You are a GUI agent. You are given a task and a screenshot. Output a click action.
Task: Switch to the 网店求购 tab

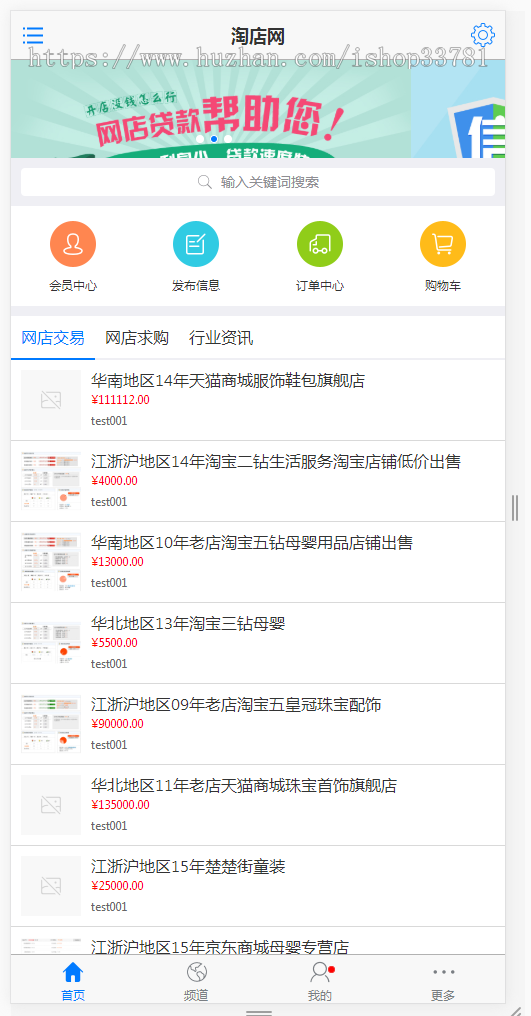(137, 338)
